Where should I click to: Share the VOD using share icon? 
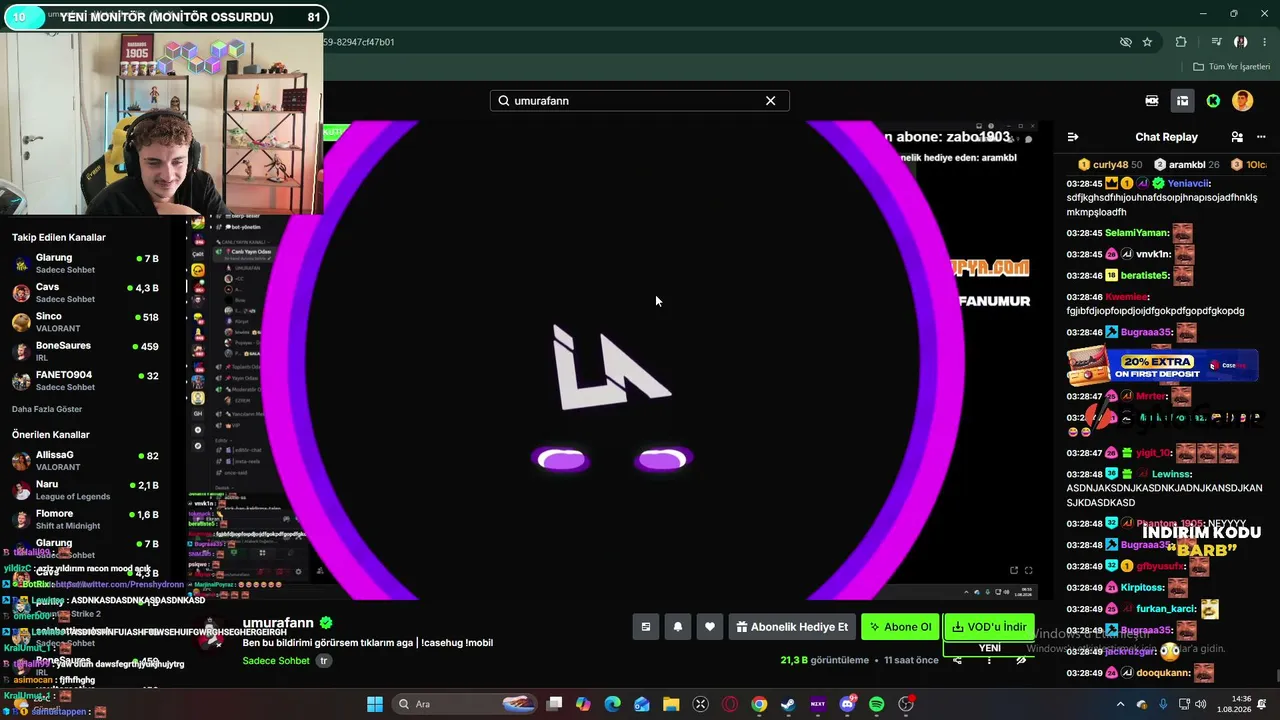click(x=957, y=660)
